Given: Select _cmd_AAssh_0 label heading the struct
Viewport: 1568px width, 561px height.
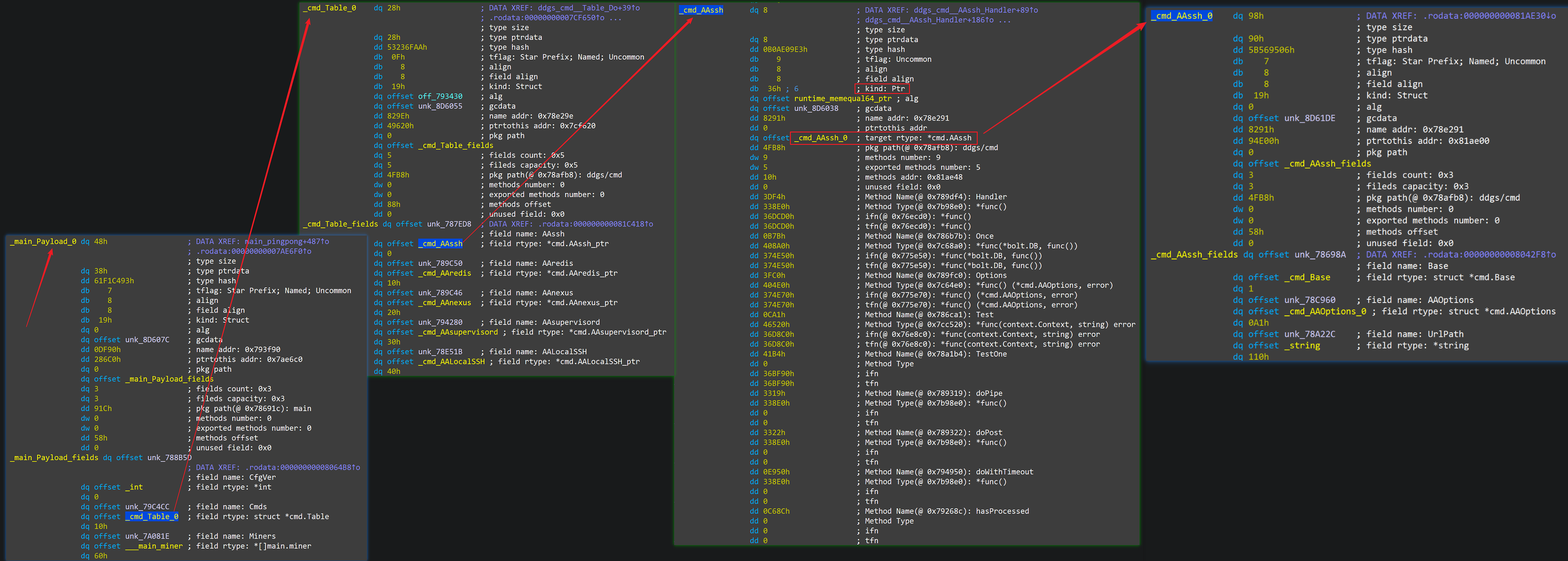Looking at the screenshot, I should (x=1181, y=16).
